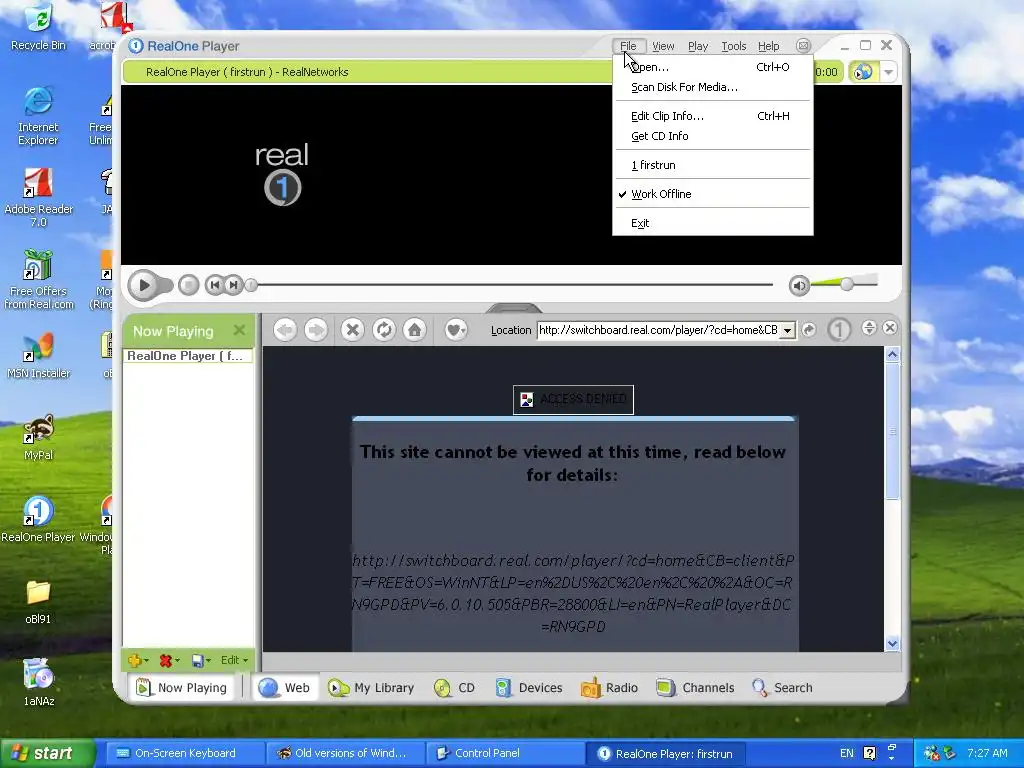Open the CD tab
The height and width of the screenshot is (768, 1024).
tap(454, 688)
